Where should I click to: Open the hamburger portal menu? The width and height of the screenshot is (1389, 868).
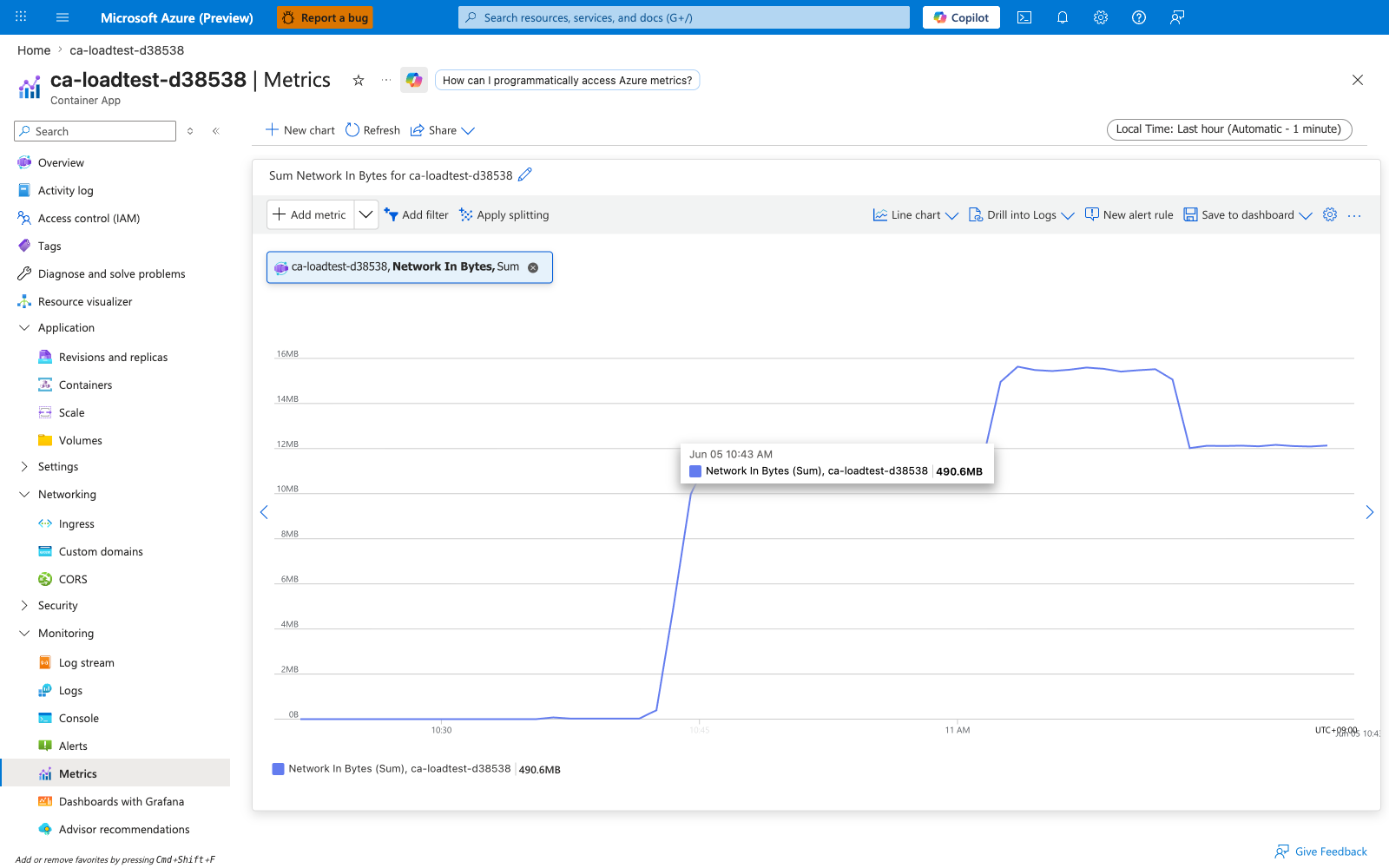[63, 17]
